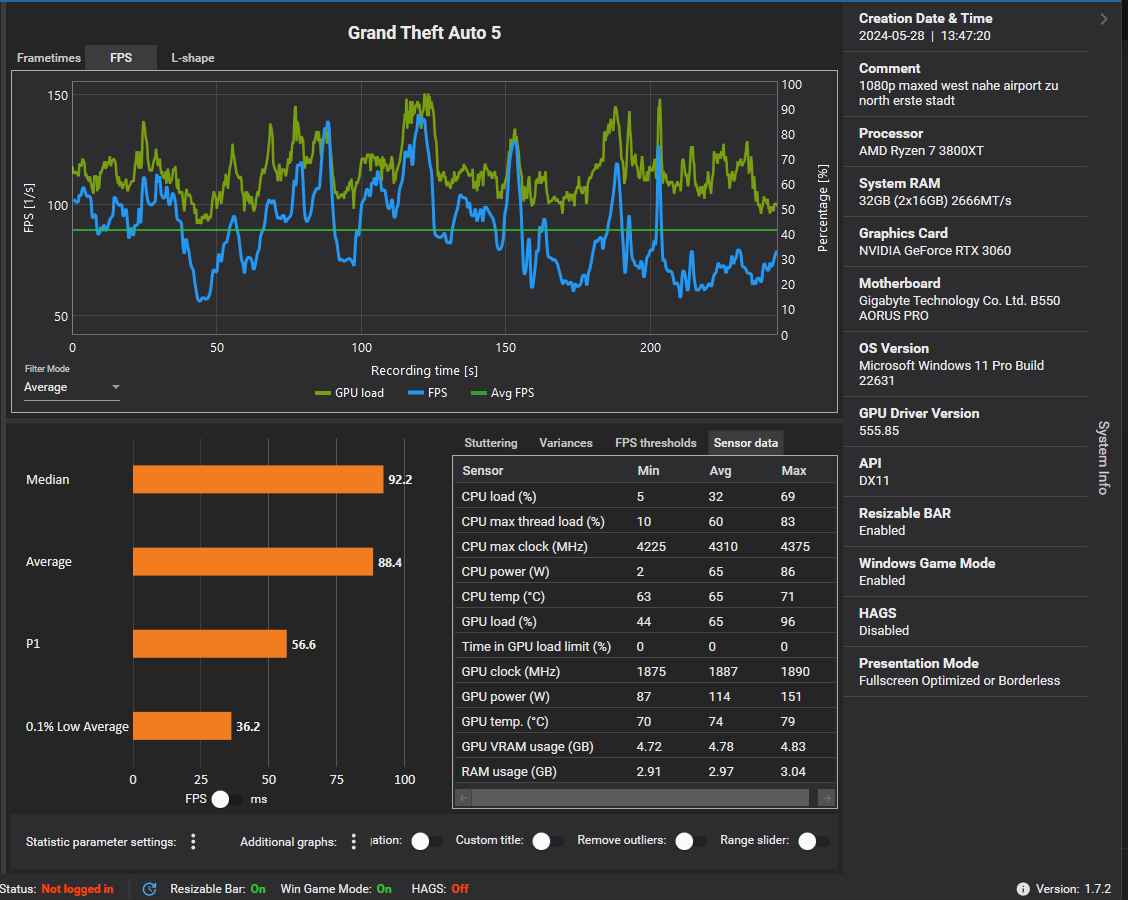Click the Version 1.7.2 label
1128x900 pixels.
click(x=1073, y=889)
